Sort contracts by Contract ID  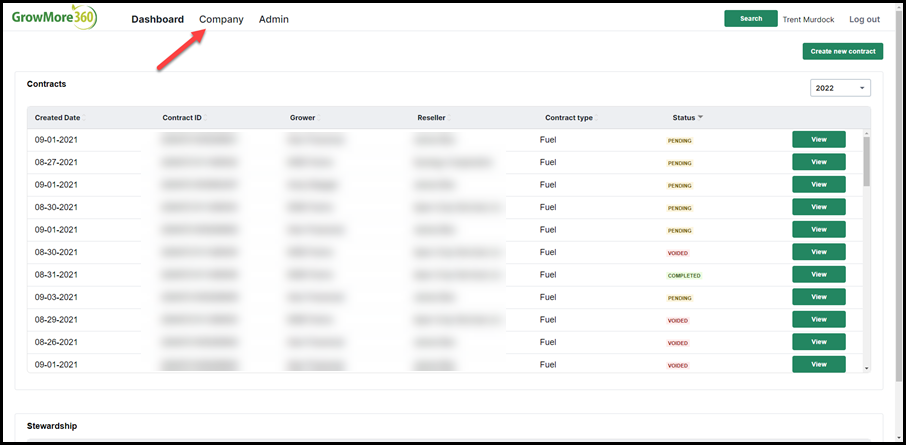point(184,117)
